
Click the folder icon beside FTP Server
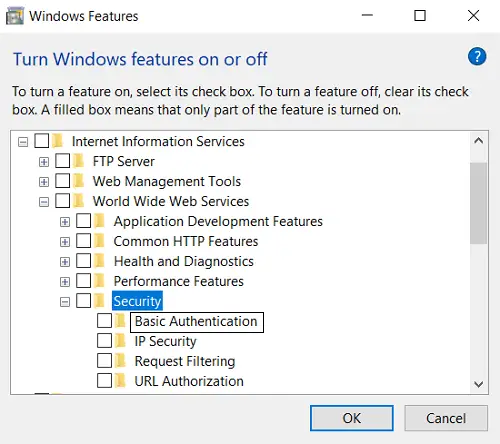(79, 161)
